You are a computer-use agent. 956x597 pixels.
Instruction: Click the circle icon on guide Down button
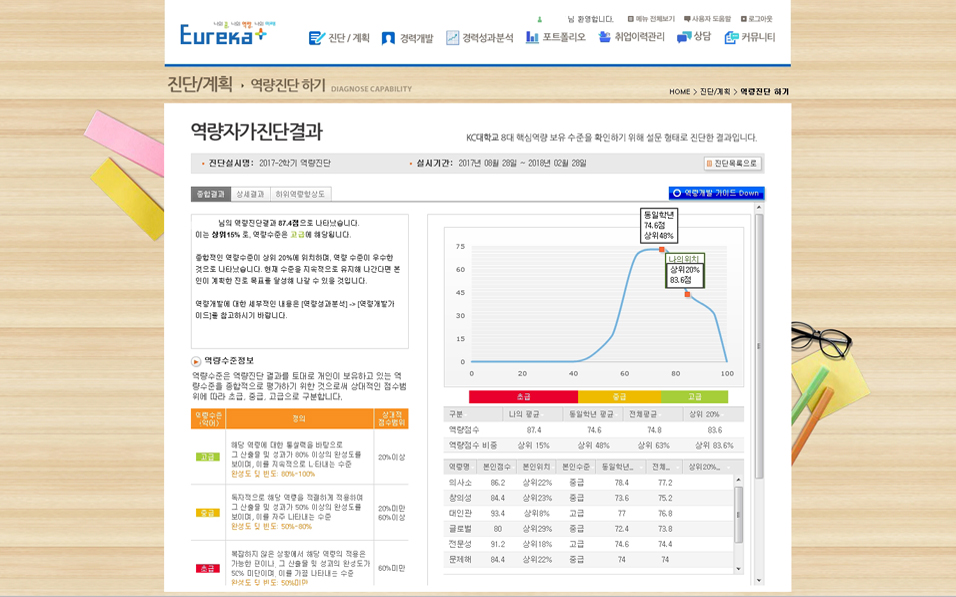pos(676,193)
